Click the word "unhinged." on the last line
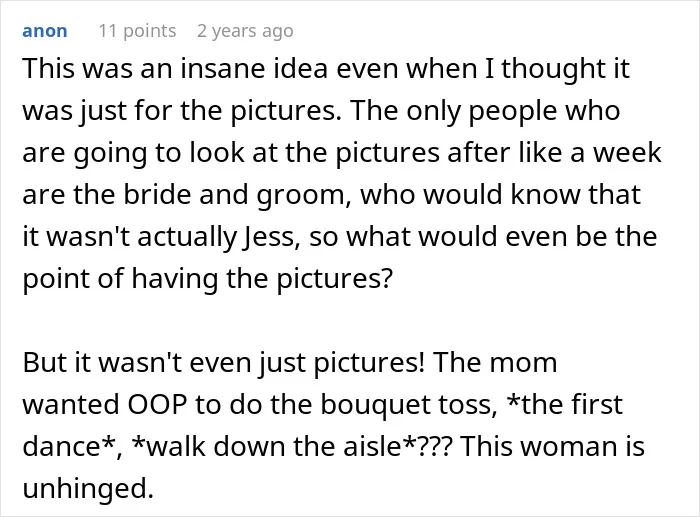Viewport: 700px width, 517px height. coord(88,488)
